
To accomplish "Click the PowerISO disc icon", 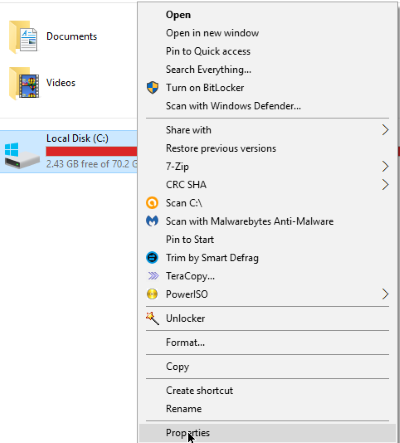I will 152,294.
